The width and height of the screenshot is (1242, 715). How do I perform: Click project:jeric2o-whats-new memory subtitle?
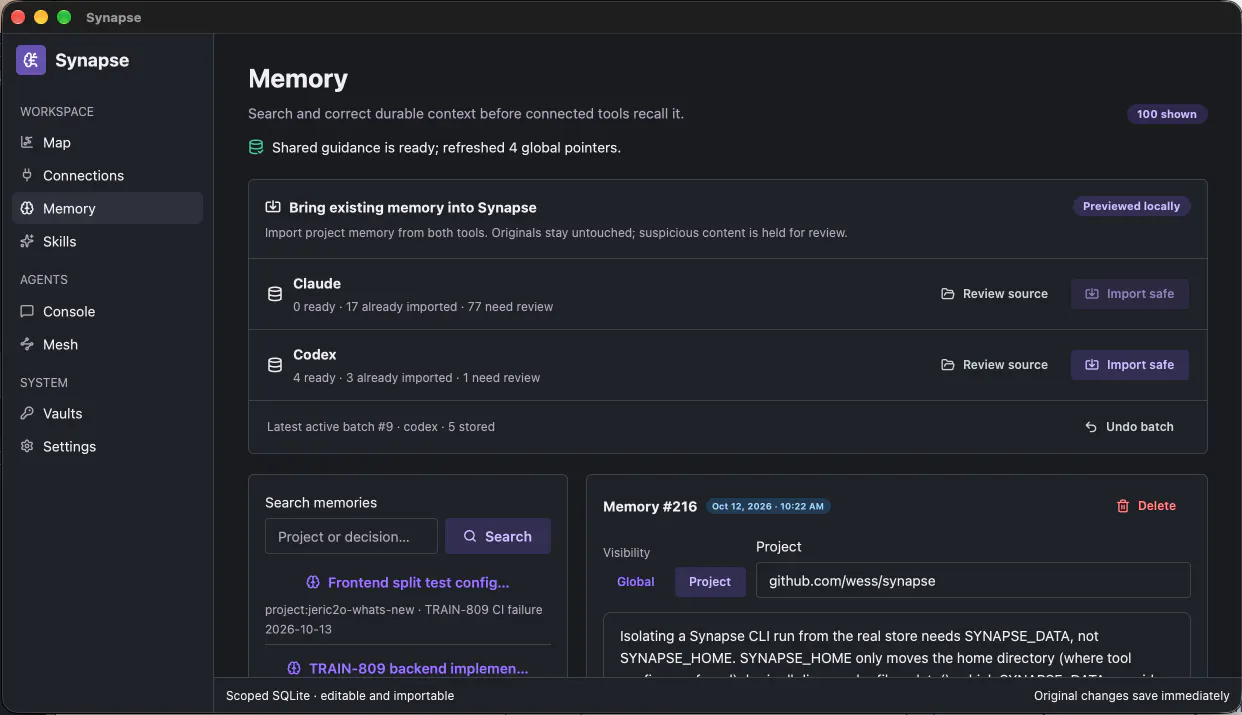coord(404,610)
